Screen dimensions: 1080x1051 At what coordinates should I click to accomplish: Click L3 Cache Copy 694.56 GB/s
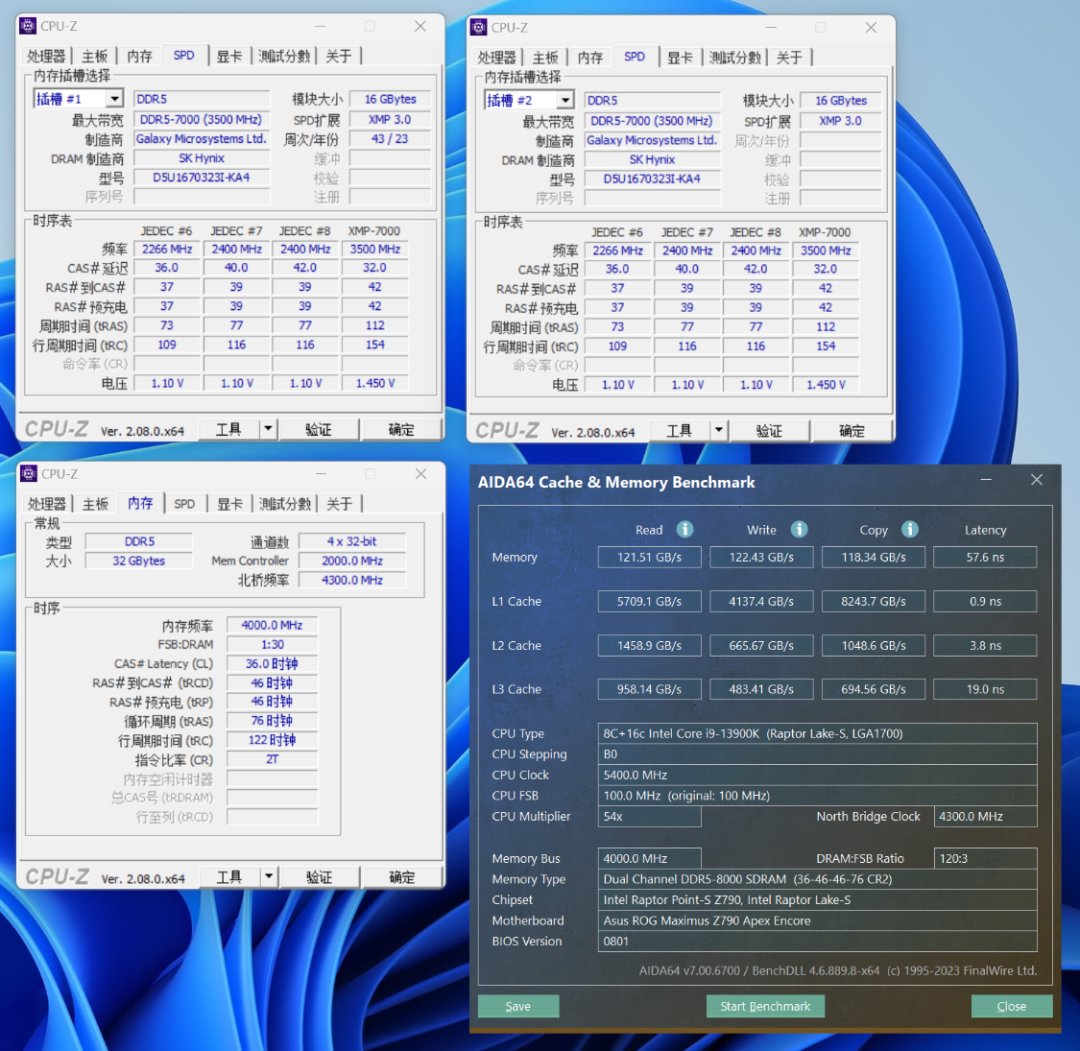pyautogui.click(x=873, y=689)
